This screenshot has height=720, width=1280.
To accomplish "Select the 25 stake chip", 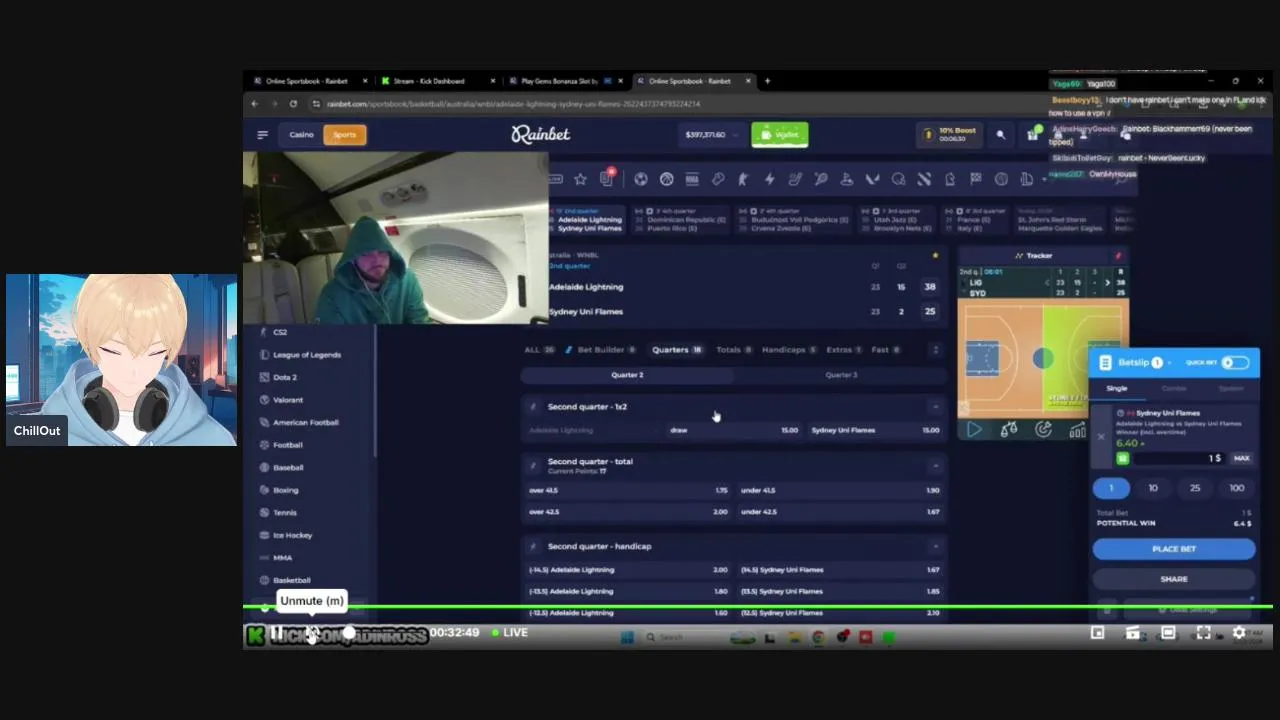I will coord(1195,488).
